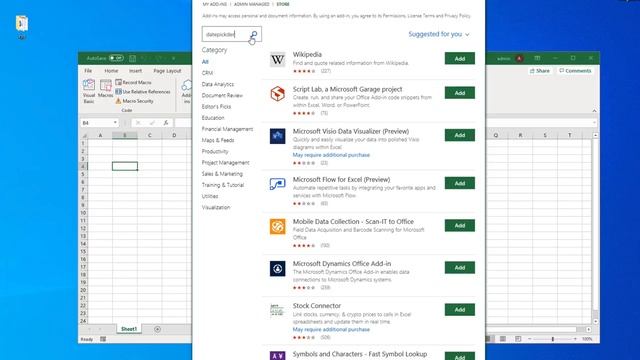Viewport: 640px width, 360px height.
Task: Open Comments in Excel
Action: coord(575,71)
